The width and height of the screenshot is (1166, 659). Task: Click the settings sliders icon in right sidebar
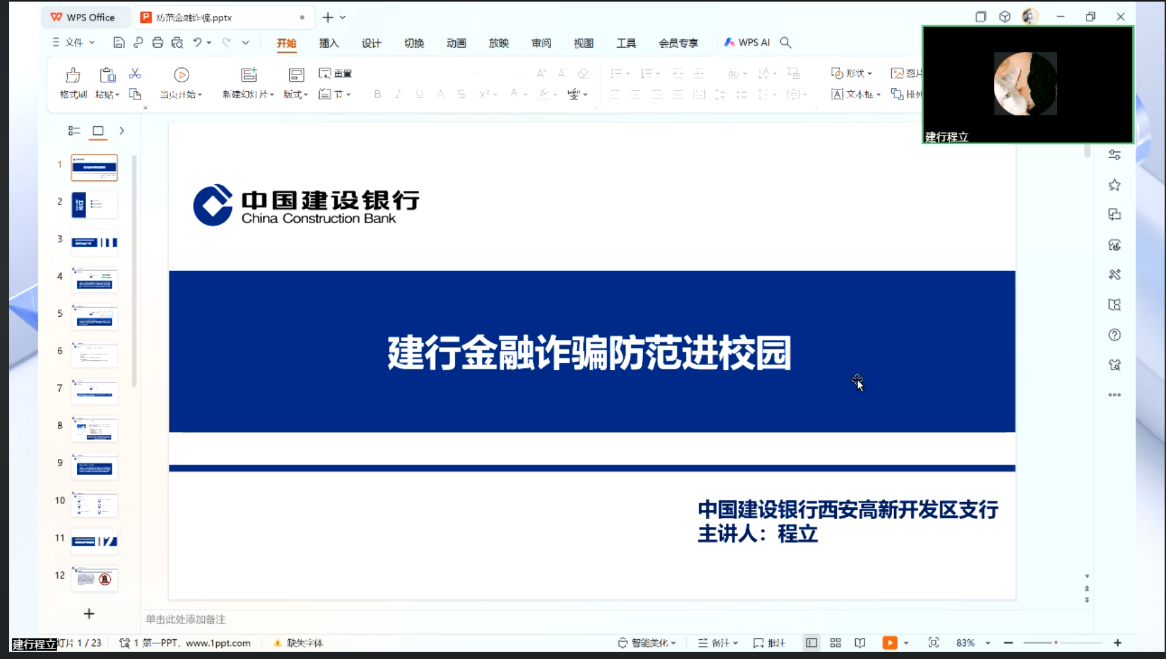click(1114, 155)
